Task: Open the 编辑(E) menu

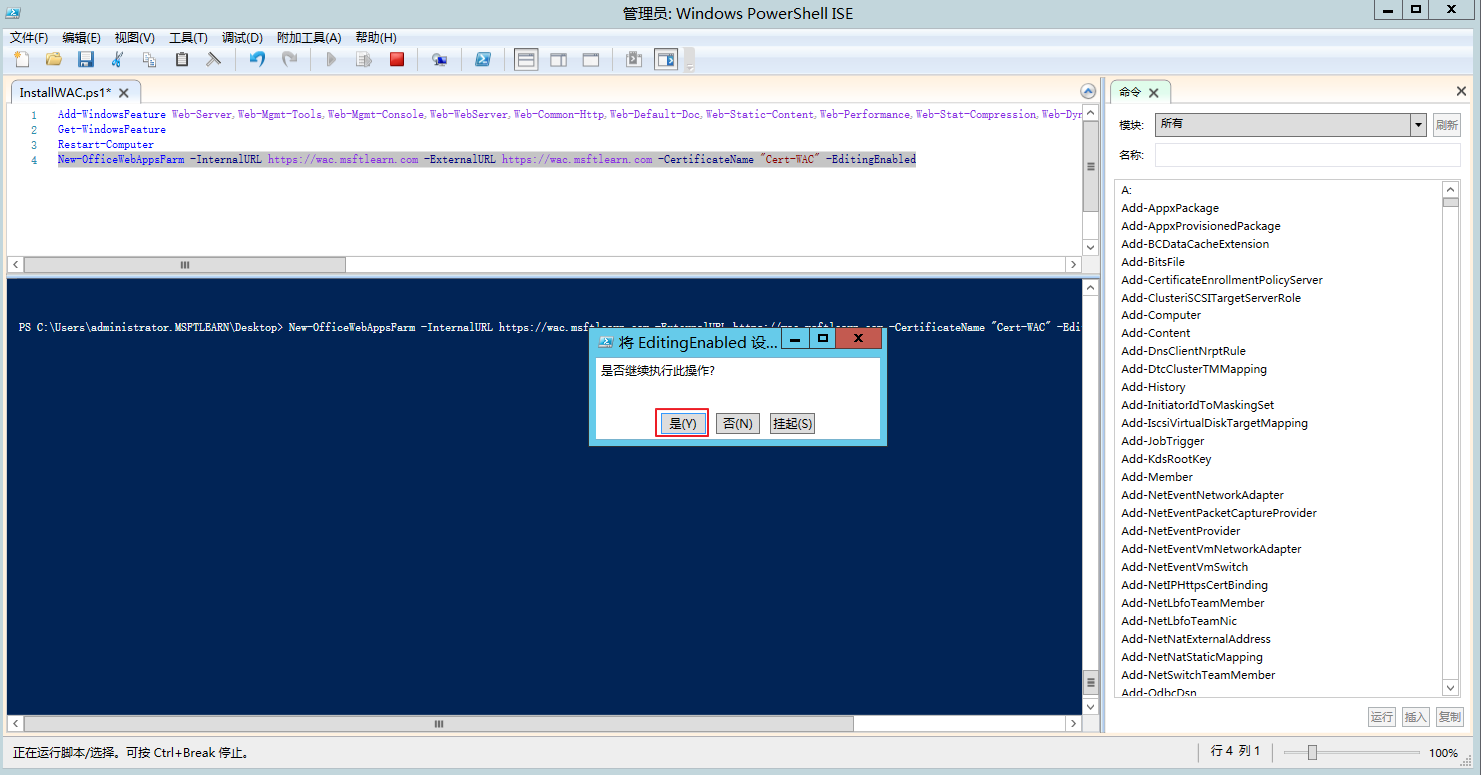Action: [81, 37]
